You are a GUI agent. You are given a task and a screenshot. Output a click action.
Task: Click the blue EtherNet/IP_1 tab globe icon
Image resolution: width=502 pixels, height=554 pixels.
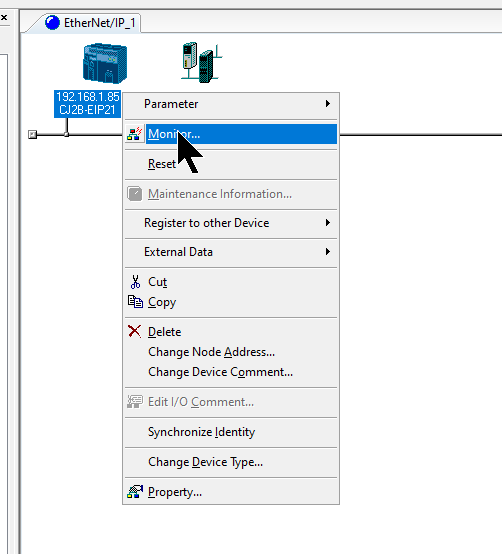[x=52, y=23]
